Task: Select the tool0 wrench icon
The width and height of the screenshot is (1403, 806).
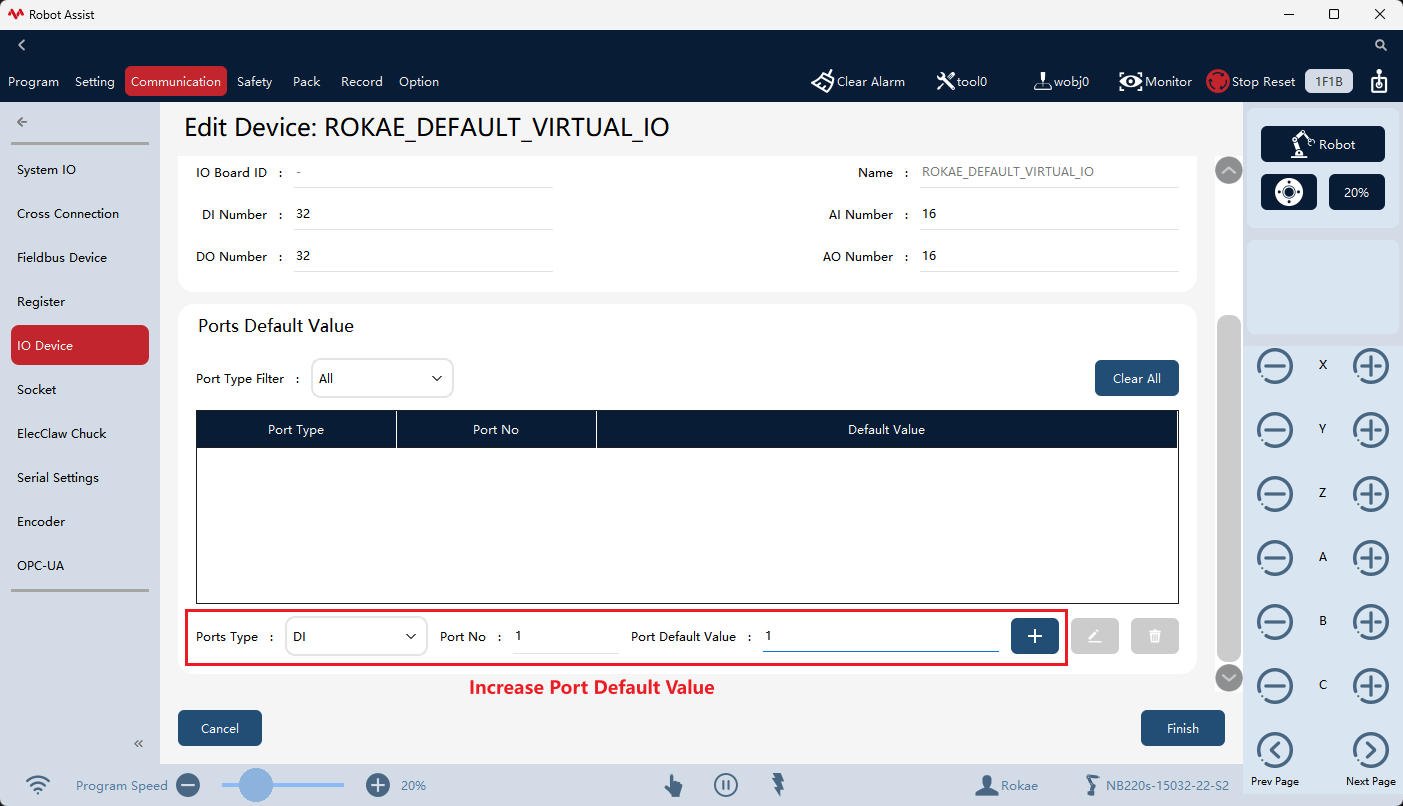Action: [x=945, y=82]
